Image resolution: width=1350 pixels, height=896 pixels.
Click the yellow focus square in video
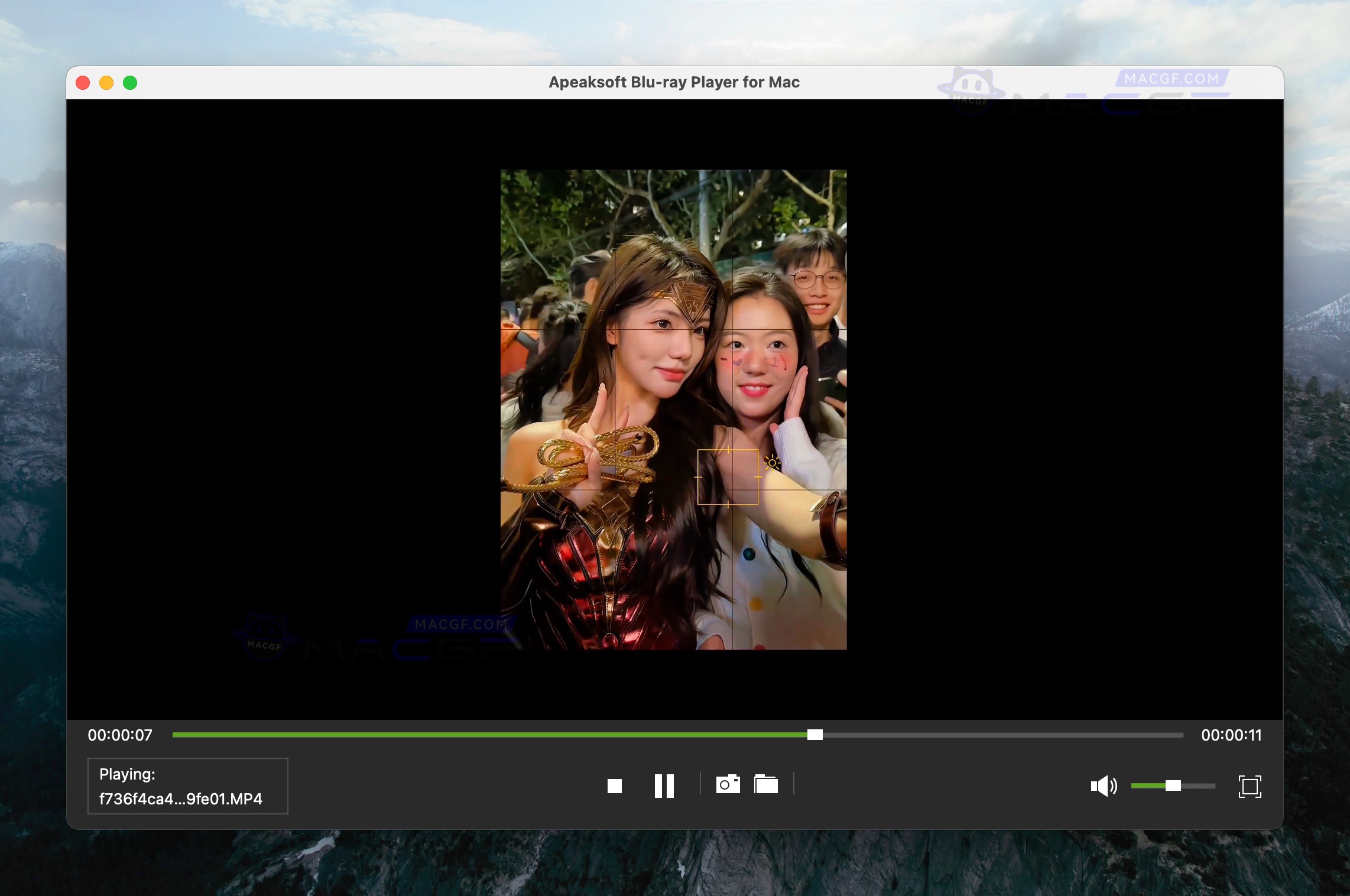point(728,477)
